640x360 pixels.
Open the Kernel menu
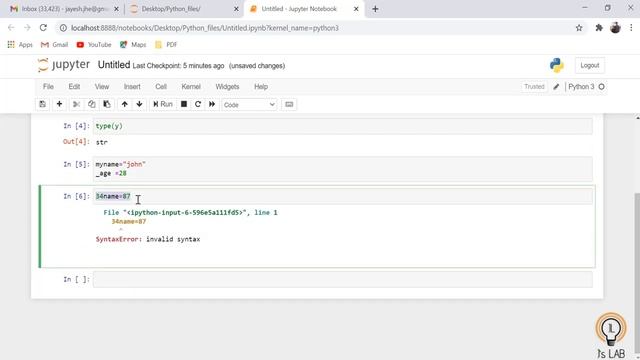coord(191,87)
